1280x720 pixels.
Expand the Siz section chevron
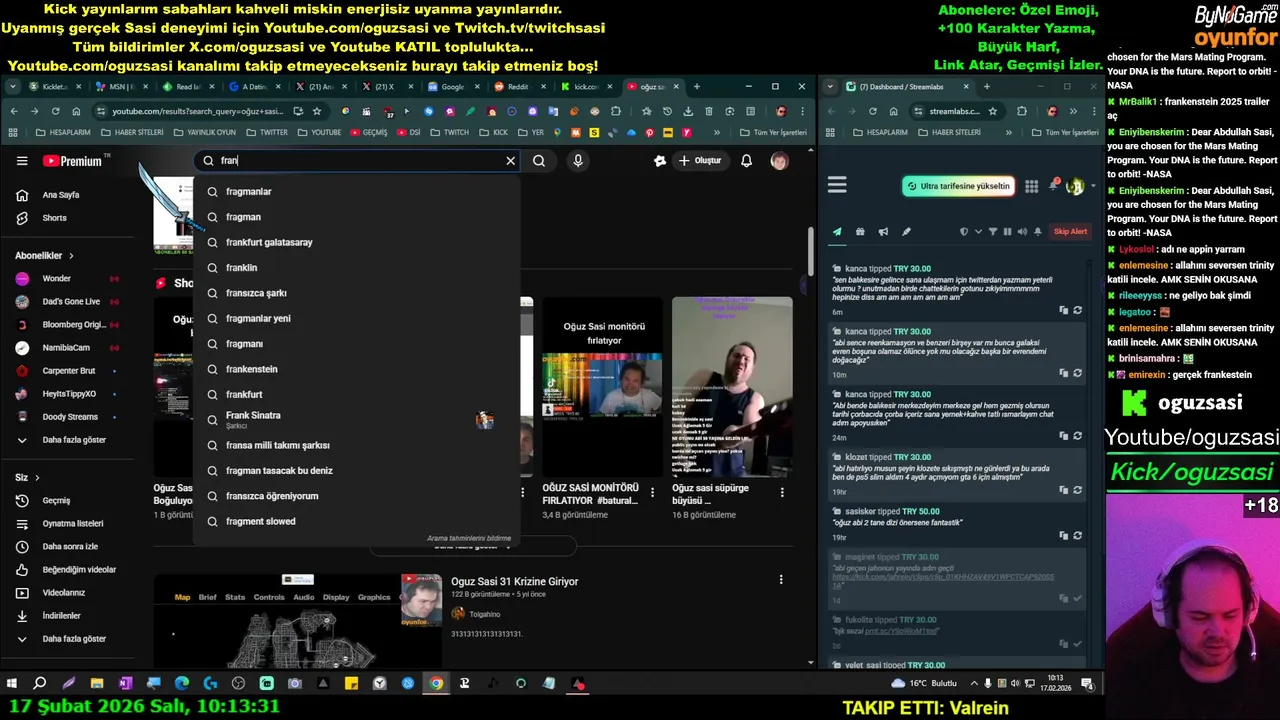[37, 478]
